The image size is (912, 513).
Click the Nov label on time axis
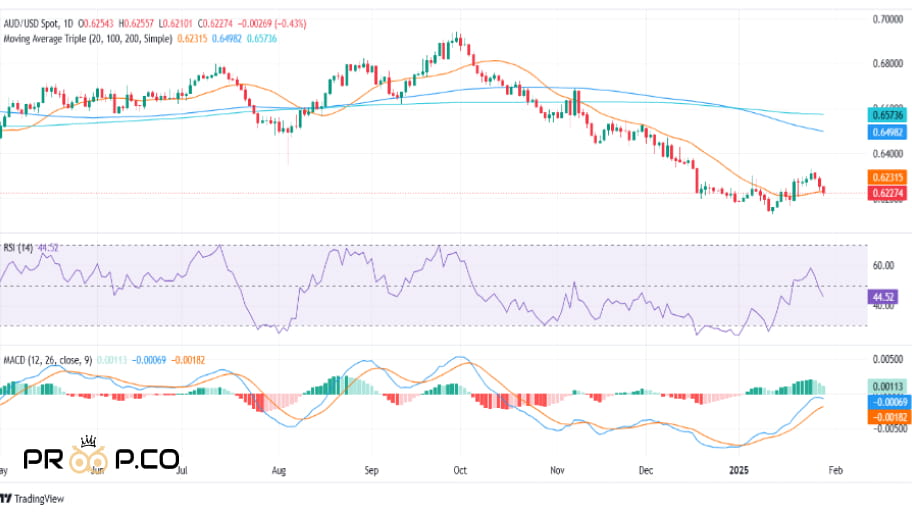pyautogui.click(x=557, y=470)
